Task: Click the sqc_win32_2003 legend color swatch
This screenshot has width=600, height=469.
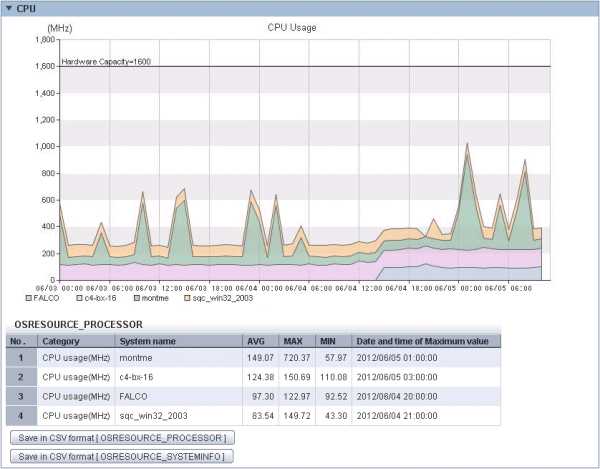Action: point(188,298)
